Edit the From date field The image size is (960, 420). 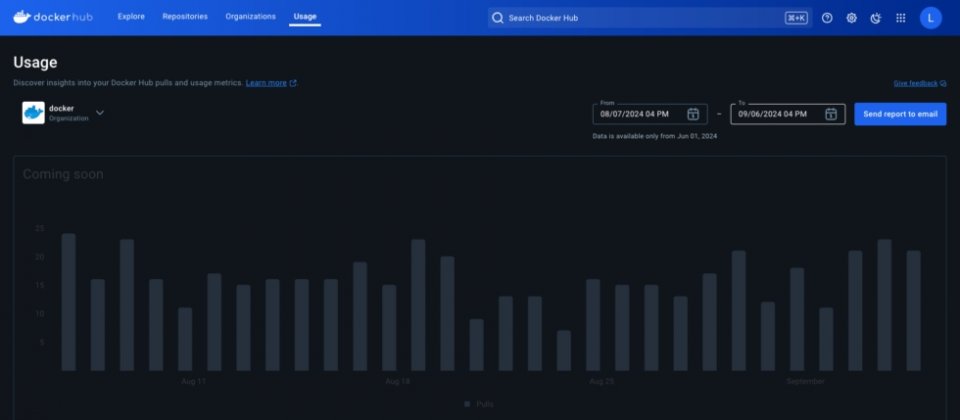650,114
